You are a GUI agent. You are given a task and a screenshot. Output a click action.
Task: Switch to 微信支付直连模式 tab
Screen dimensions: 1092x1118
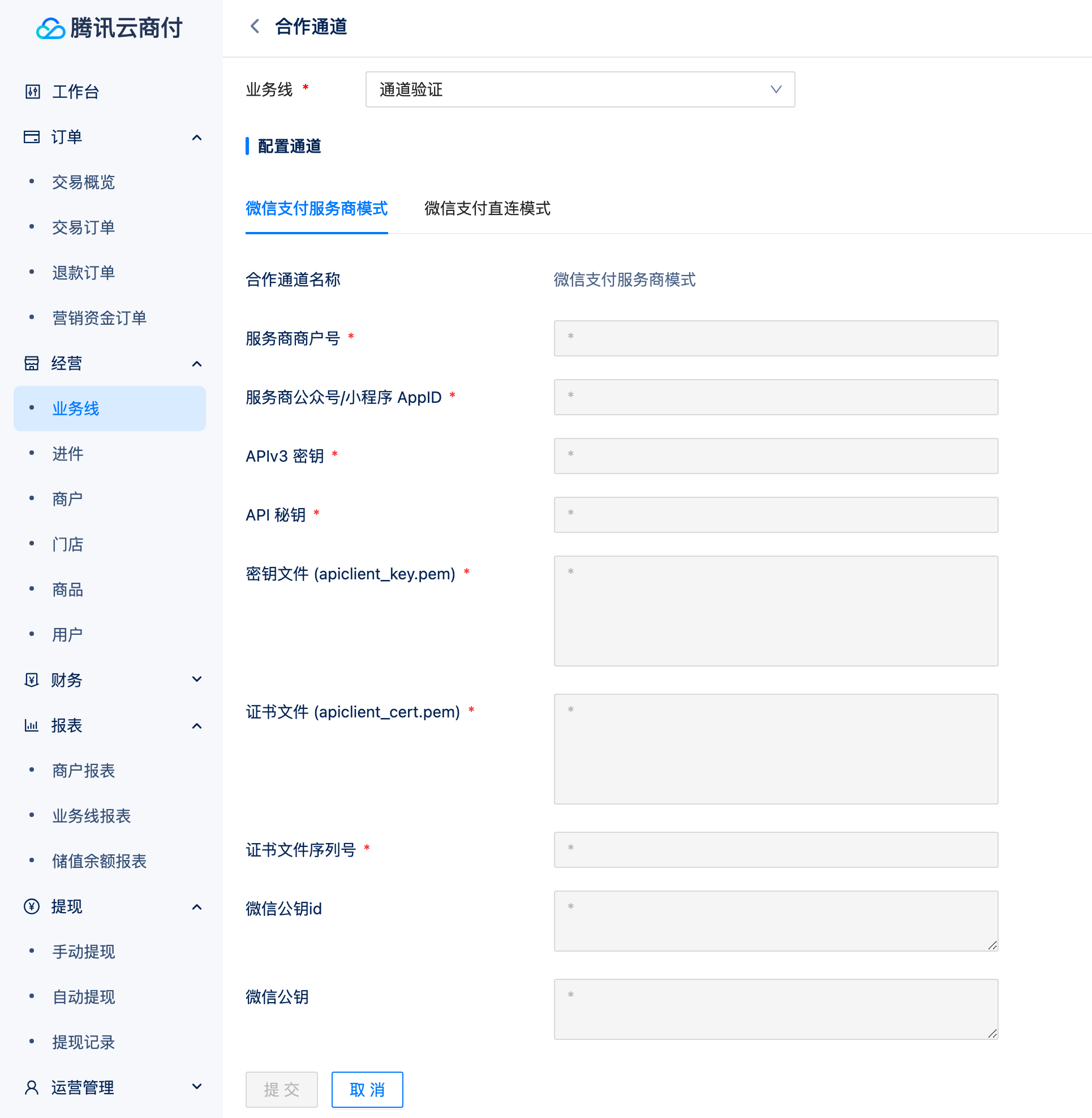coord(487,208)
